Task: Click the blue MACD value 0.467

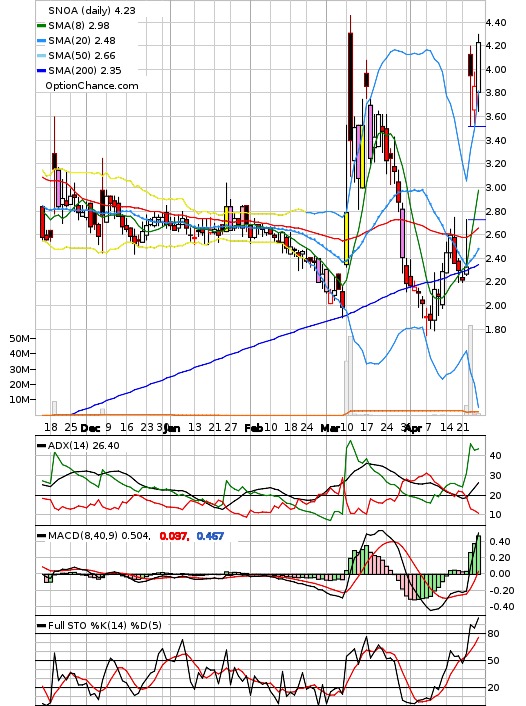Action: (210, 536)
